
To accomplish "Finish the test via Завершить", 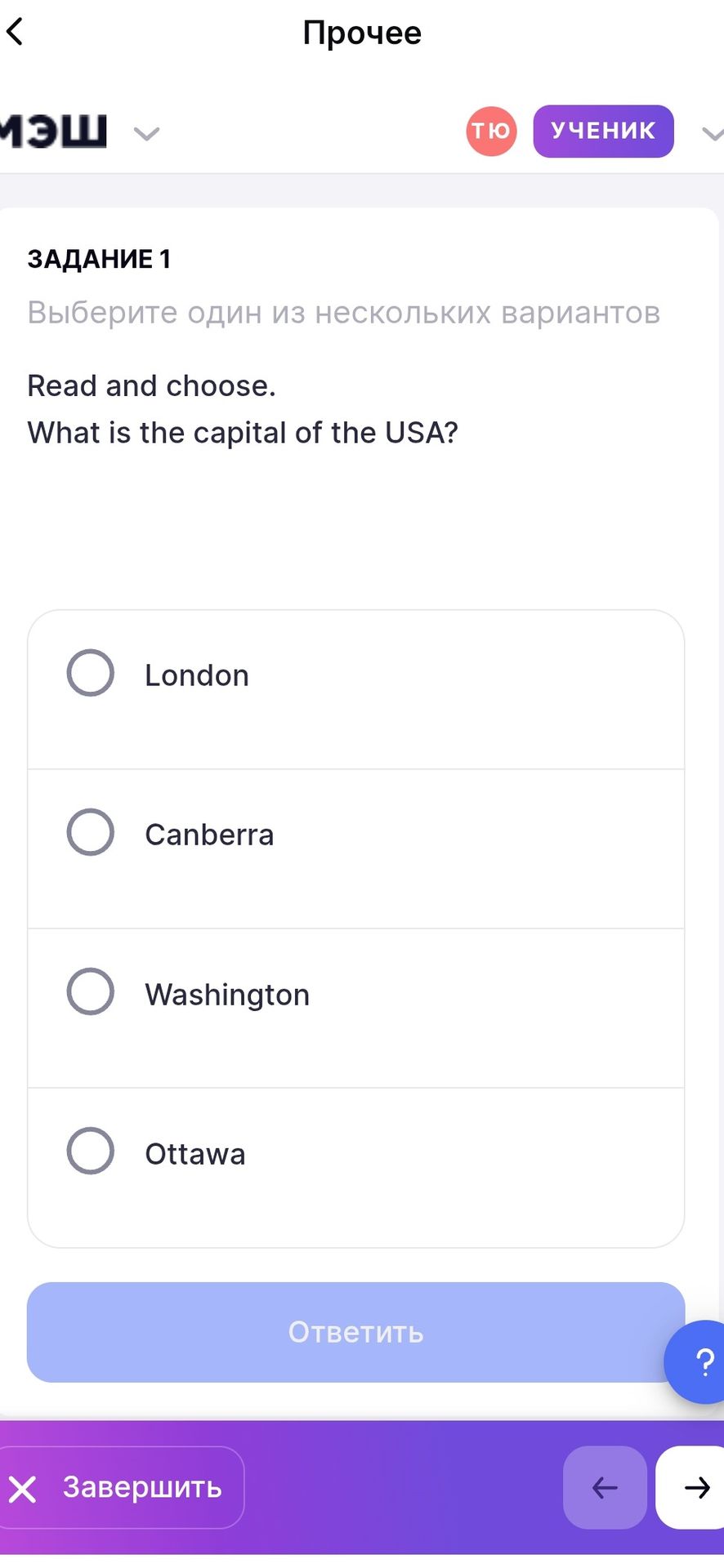I will (121, 1488).
